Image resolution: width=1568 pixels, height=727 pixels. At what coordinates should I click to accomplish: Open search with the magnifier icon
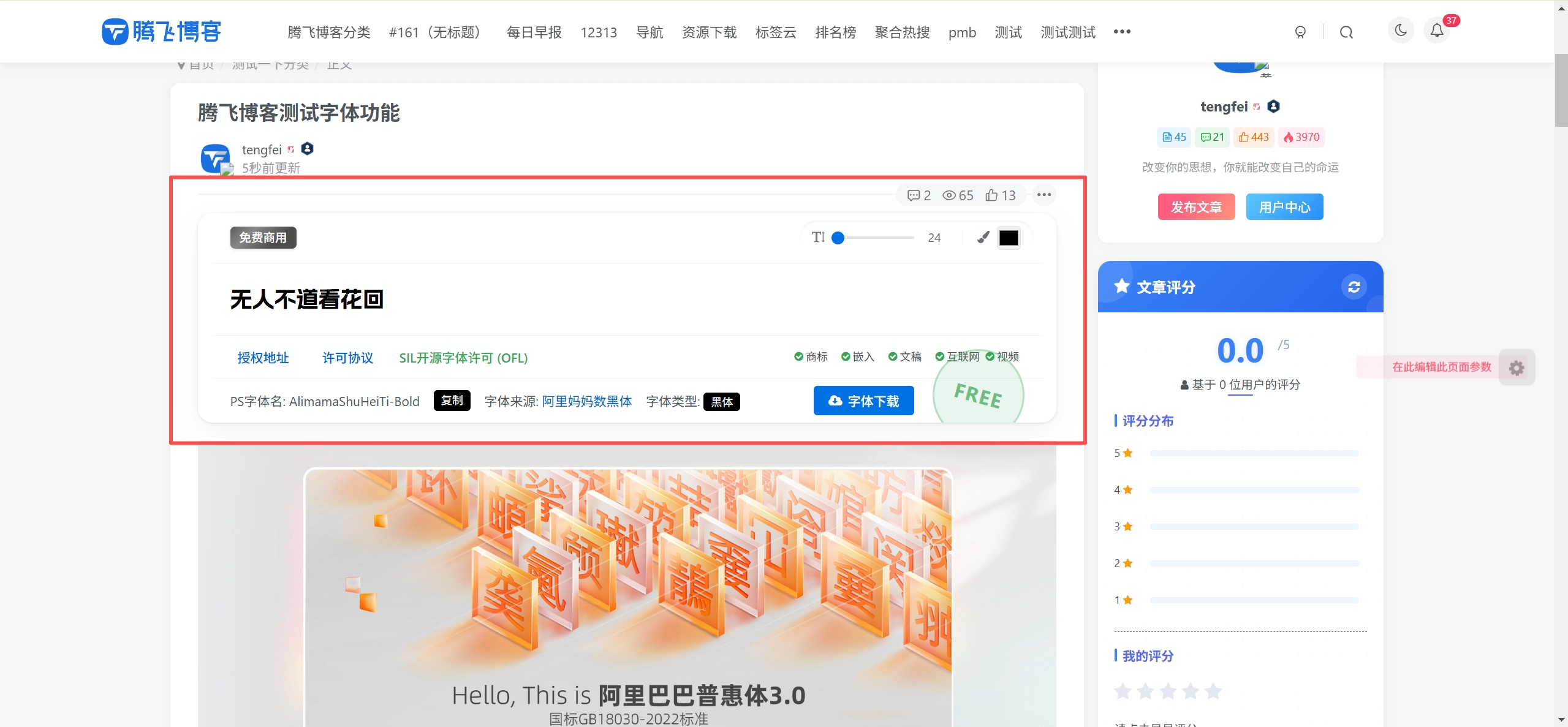pos(1346,32)
